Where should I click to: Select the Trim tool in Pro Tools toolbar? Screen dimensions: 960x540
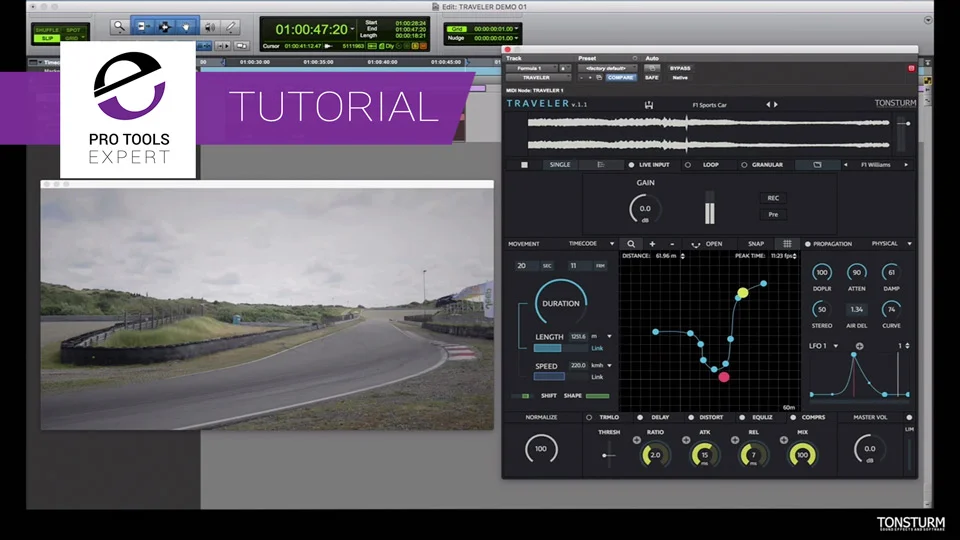(x=142, y=27)
